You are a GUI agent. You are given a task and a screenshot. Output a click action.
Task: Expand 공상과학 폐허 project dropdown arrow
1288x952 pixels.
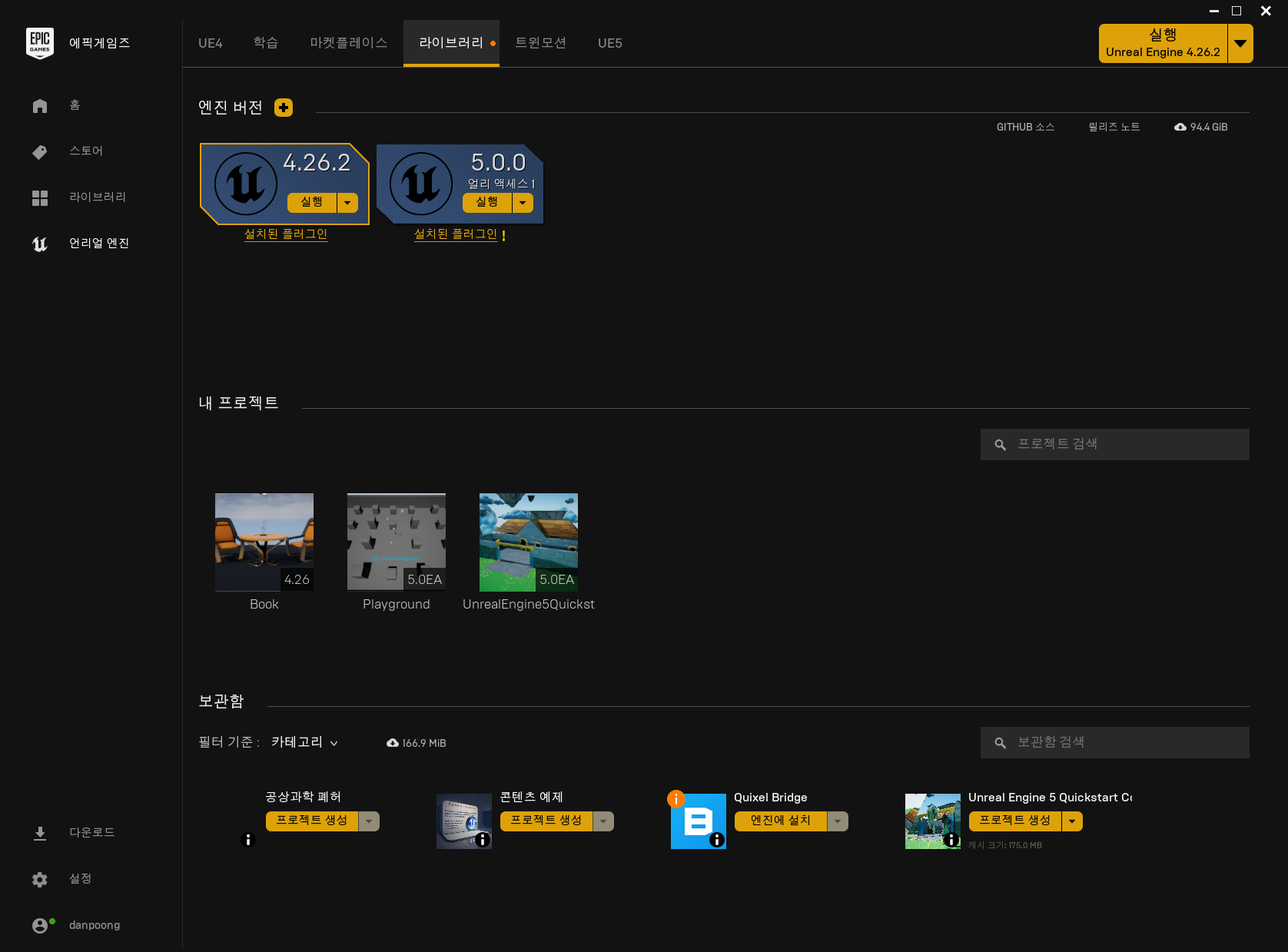pos(369,821)
